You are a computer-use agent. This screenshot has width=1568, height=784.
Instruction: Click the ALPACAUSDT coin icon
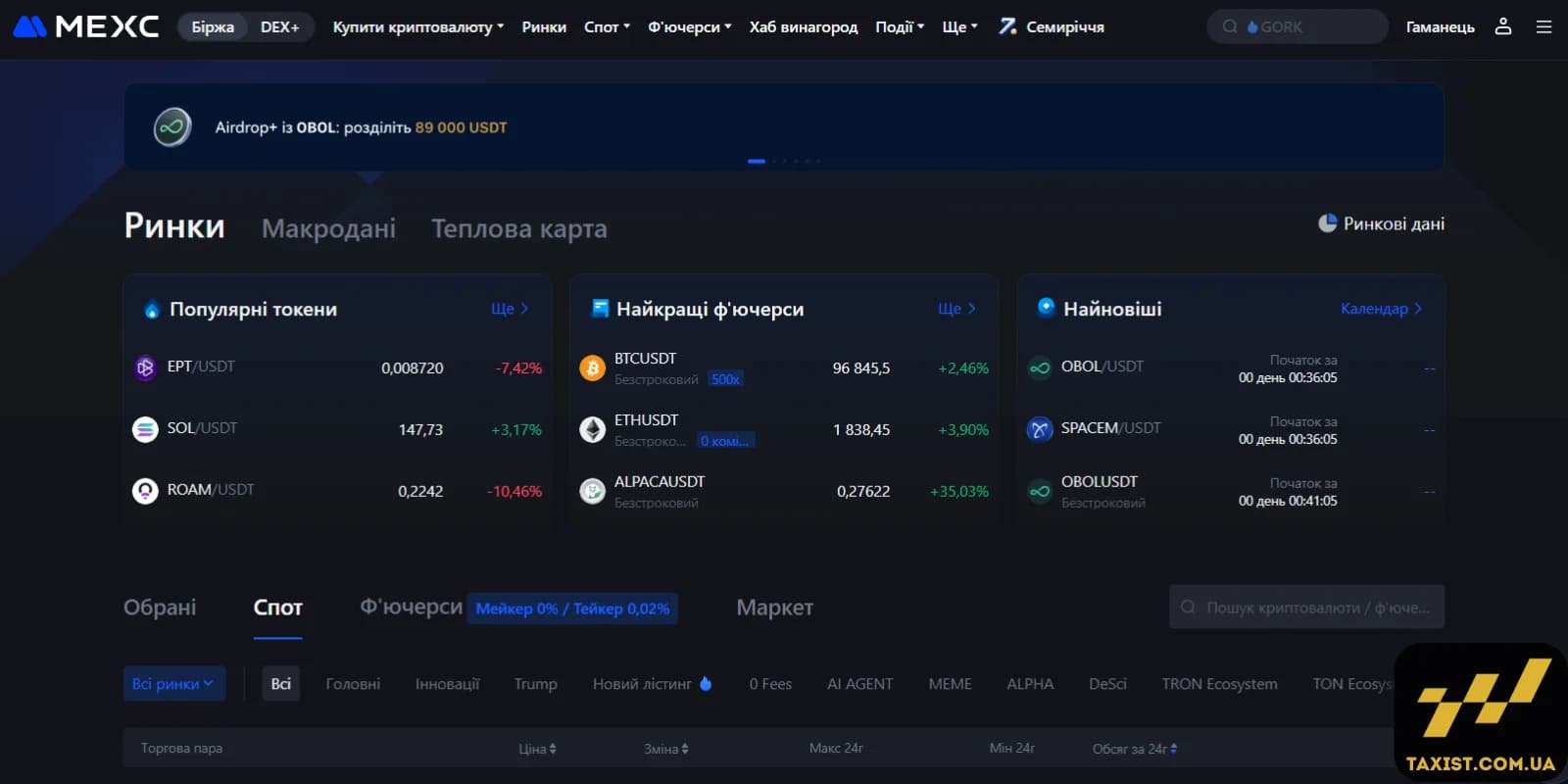[x=592, y=492]
